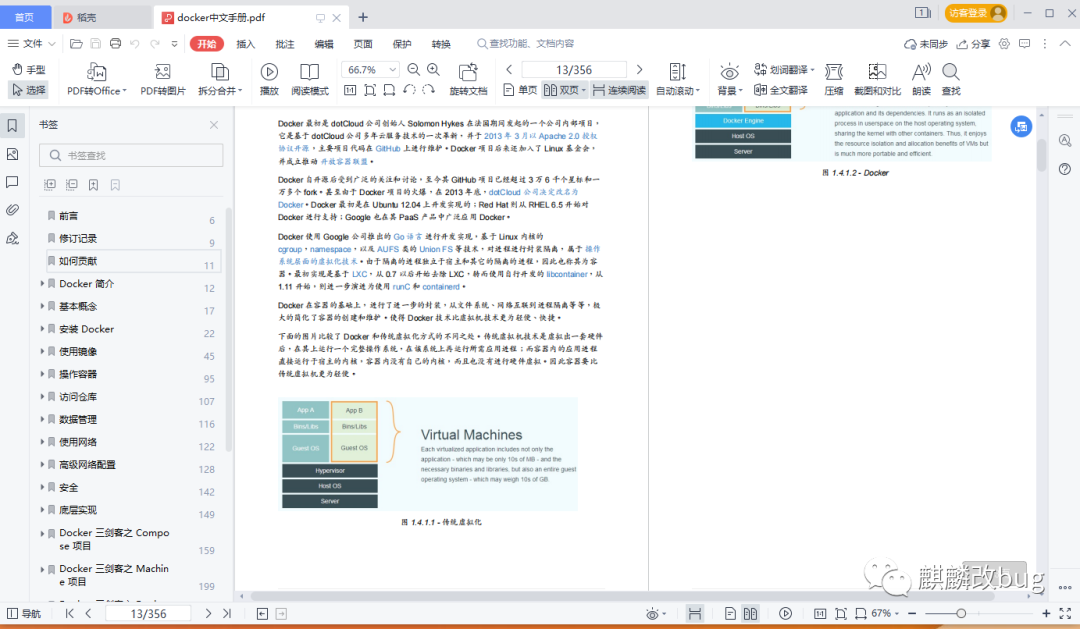Open the 拆分合并 split-merge dropdown
1080x629 pixels.
220,79
